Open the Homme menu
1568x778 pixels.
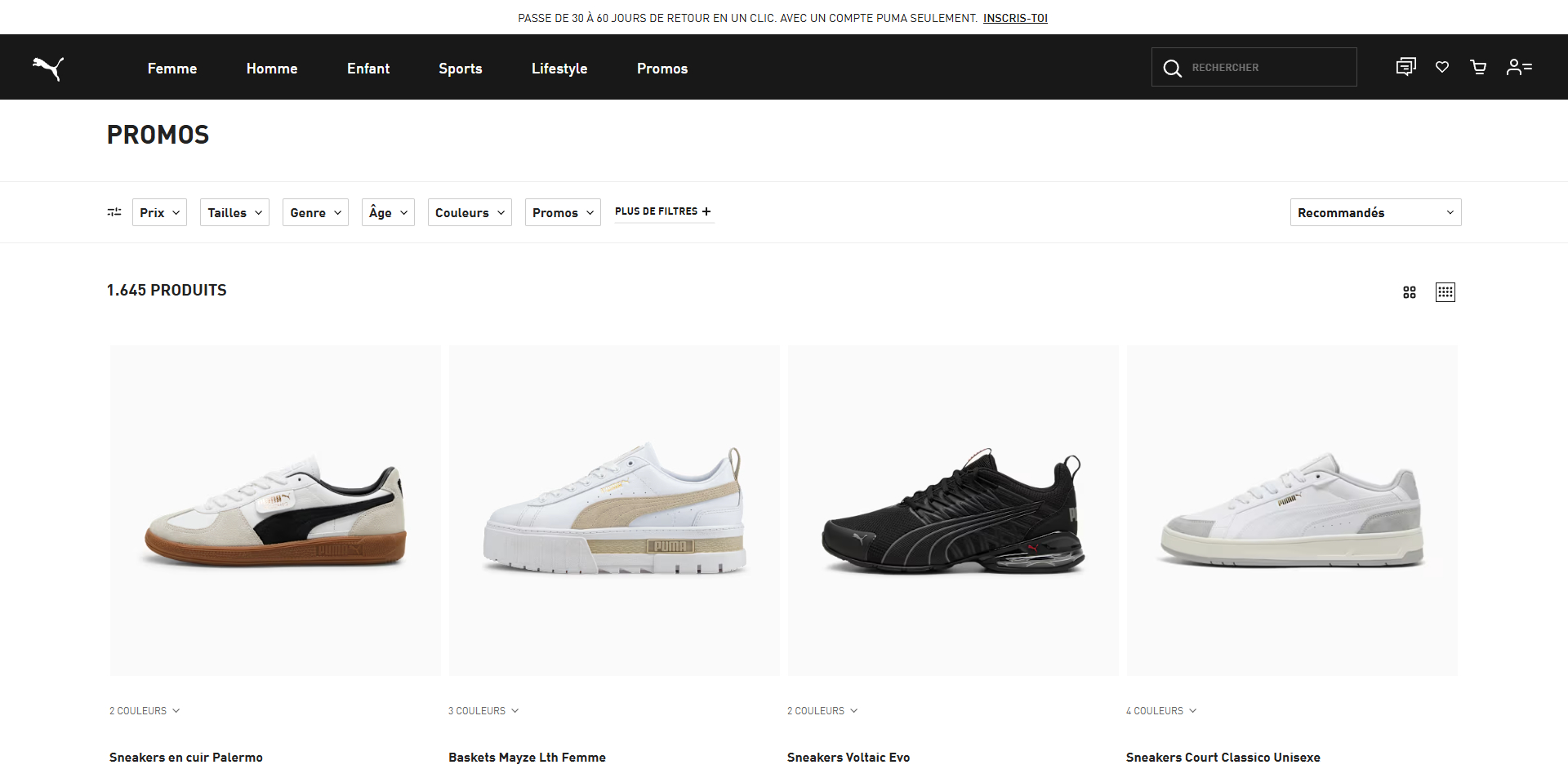[x=272, y=69]
